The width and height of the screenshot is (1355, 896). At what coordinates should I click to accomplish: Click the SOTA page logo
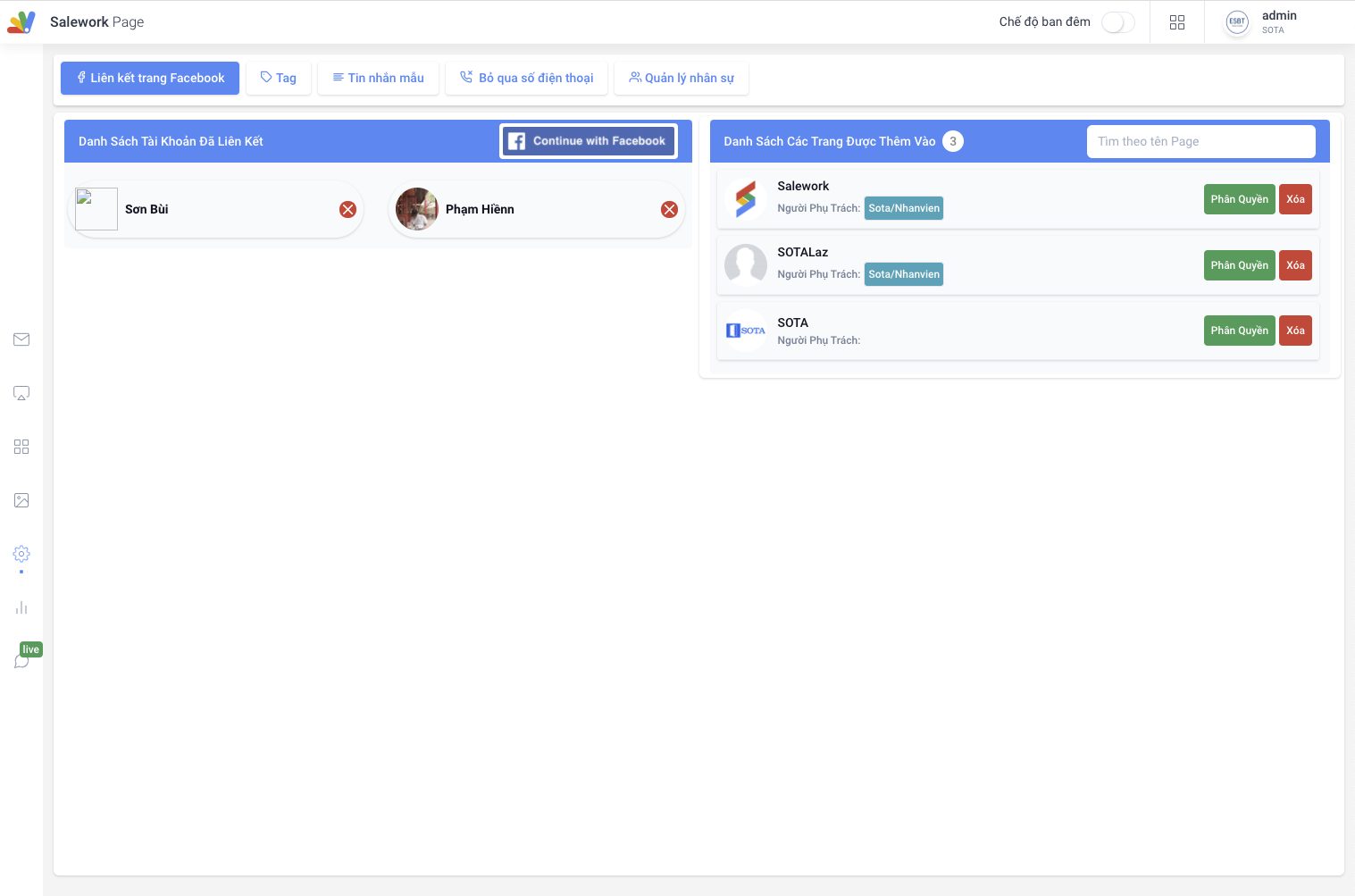point(746,331)
